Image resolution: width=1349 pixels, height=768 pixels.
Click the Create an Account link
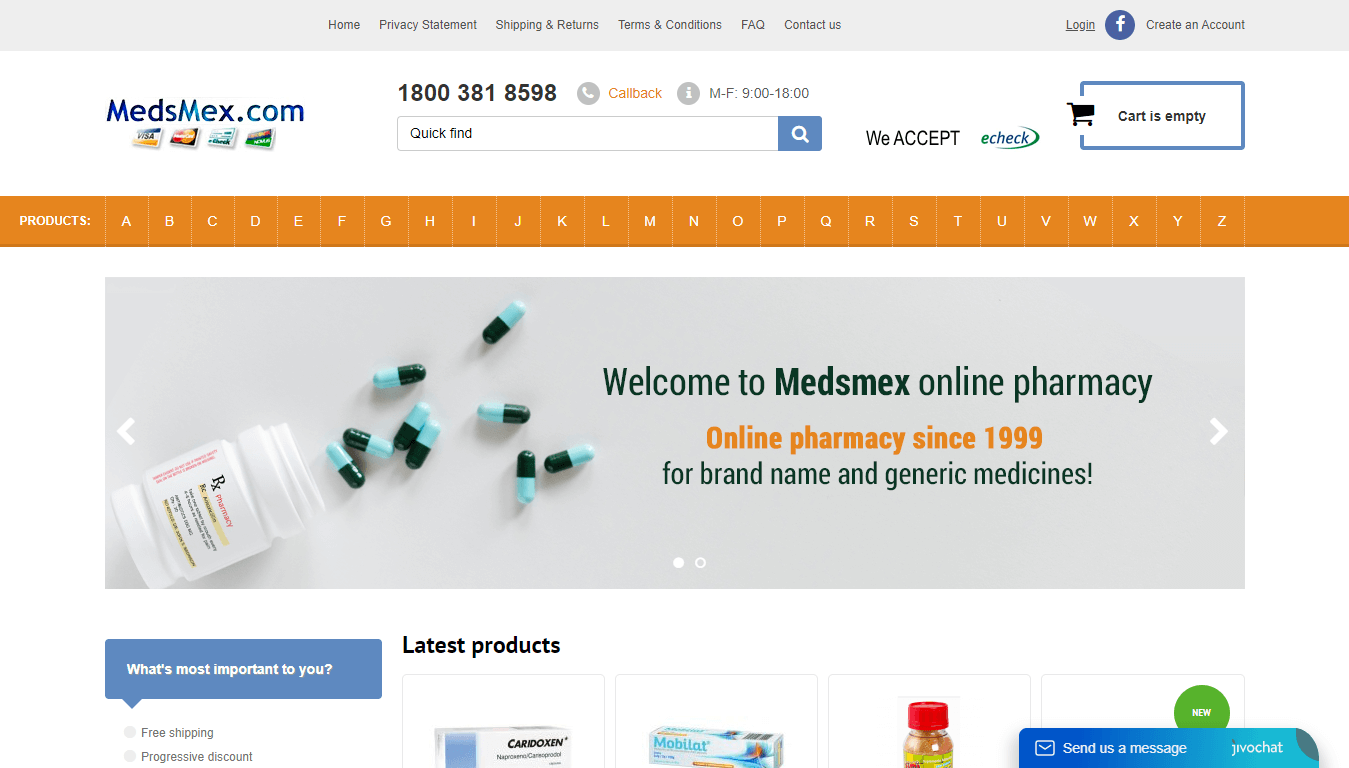coord(1195,25)
